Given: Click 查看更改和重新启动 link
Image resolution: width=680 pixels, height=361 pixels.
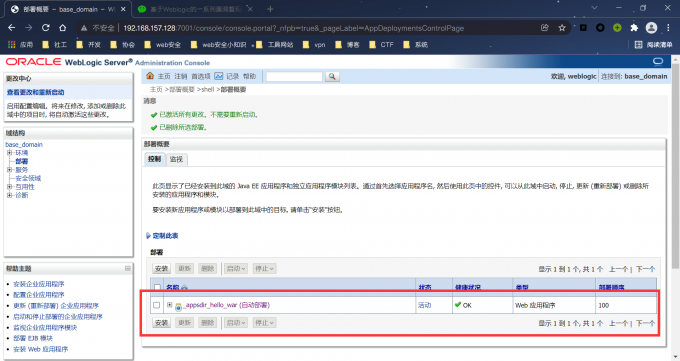Looking at the screenshot, I should (36, 92).
